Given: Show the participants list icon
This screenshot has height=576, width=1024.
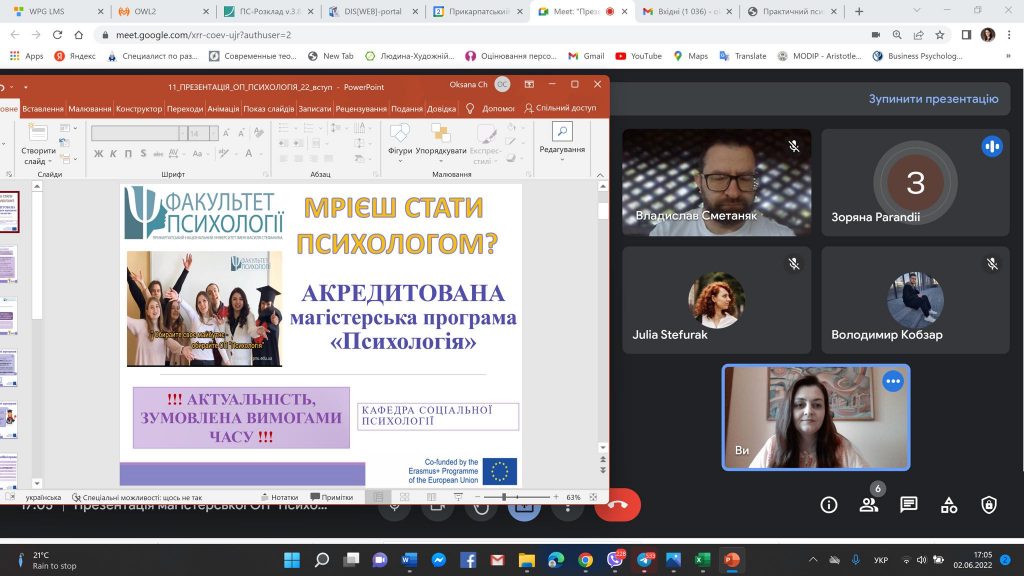Looking at the screenshot, I should [868, 505].
